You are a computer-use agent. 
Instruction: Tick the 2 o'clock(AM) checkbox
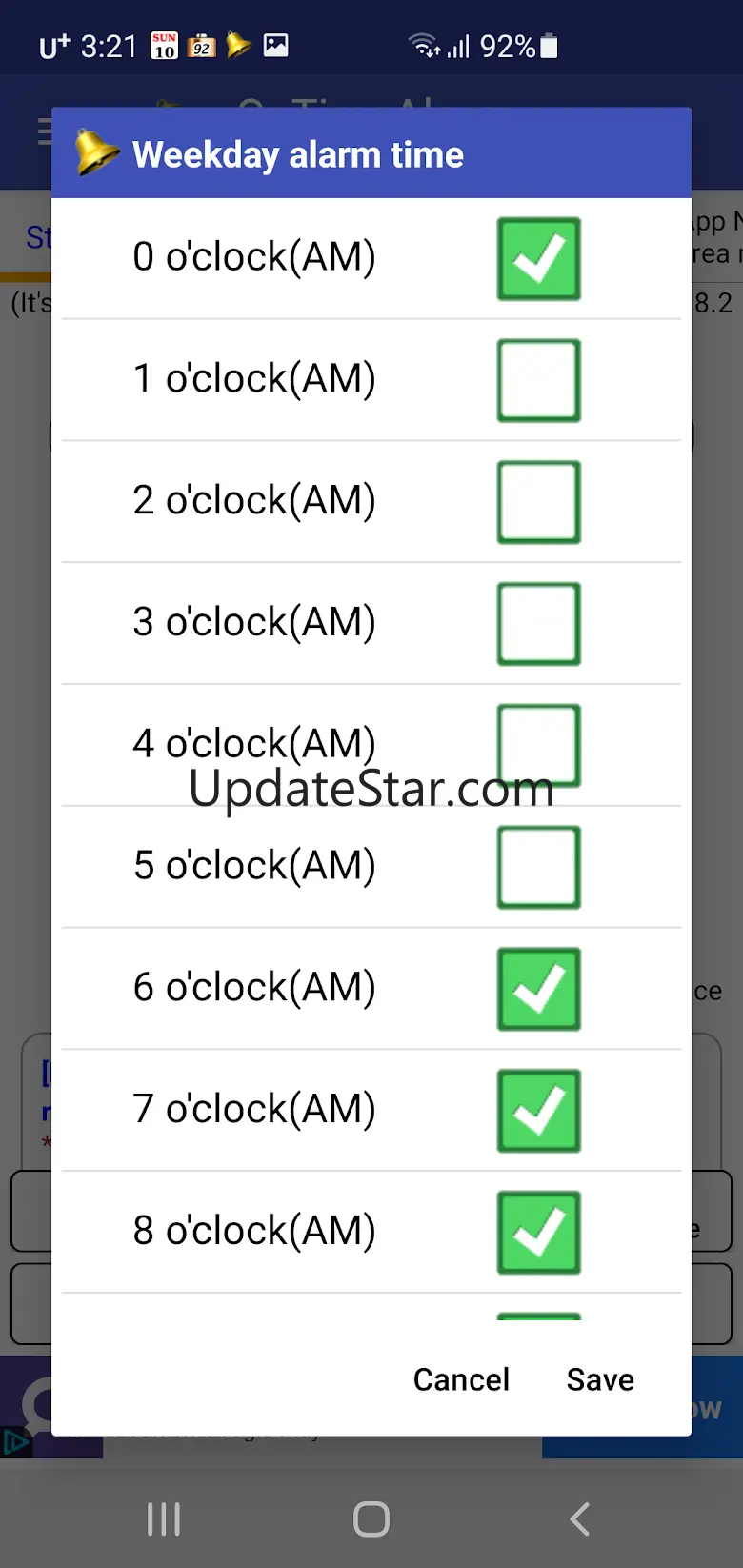[x=538, y=502]
